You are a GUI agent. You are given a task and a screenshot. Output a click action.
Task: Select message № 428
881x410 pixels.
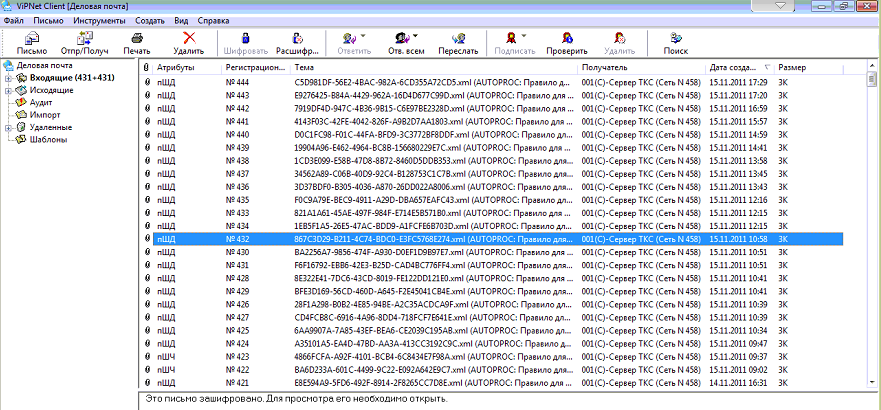[x=492, y=278]
